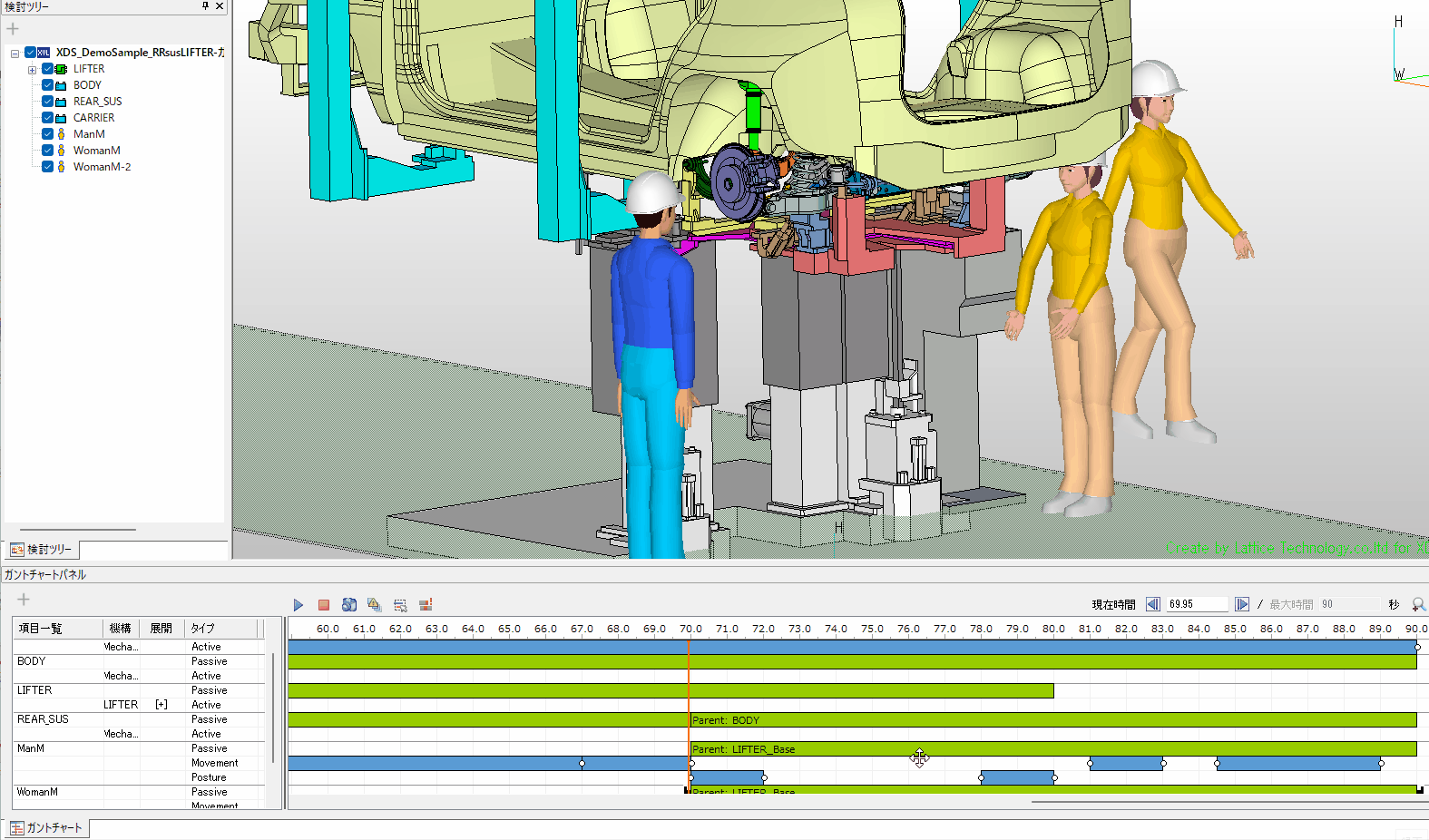Toggle visibility checkbox for ManM
The width and height of the screenshot is (1429, 840).
(x=47, y=134)
